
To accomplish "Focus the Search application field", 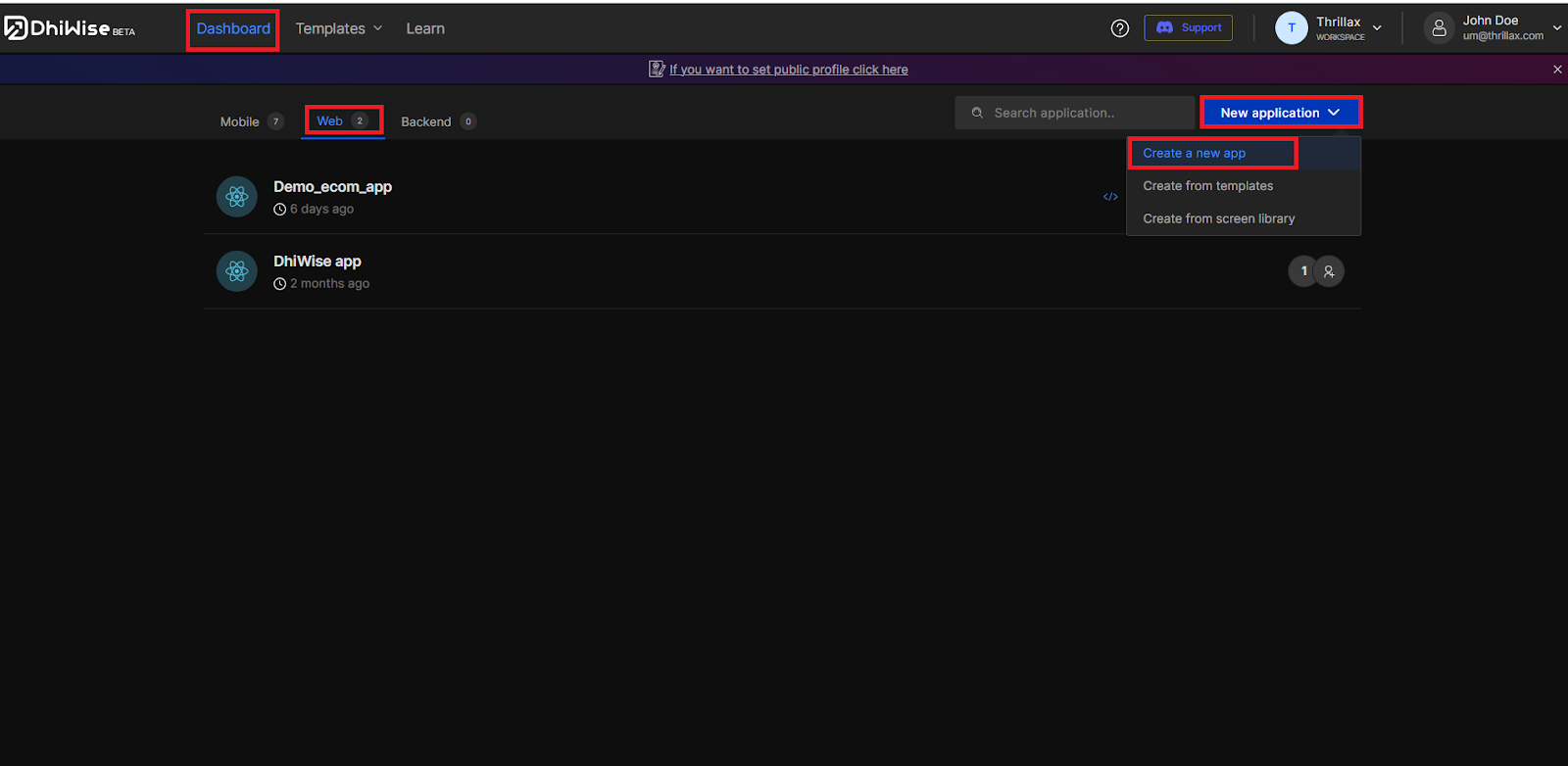I will [x=1078, y=113].
